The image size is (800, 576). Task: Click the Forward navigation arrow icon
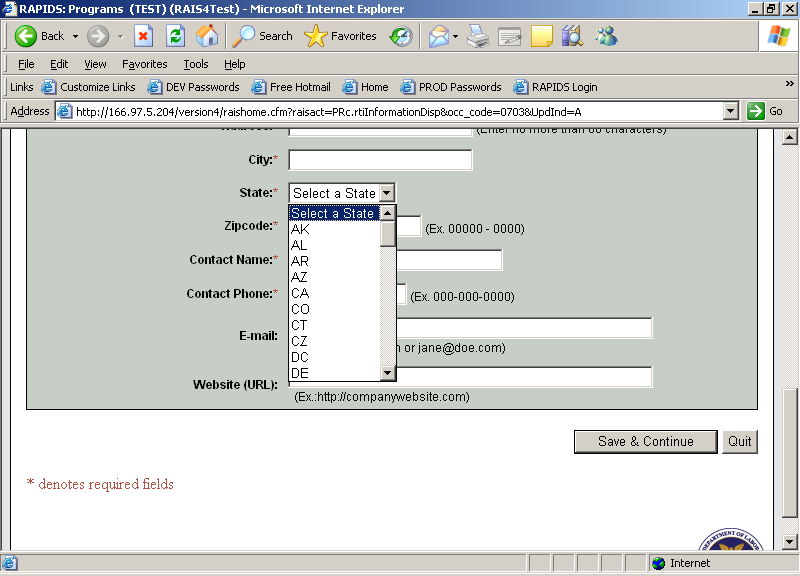[97, 36]
